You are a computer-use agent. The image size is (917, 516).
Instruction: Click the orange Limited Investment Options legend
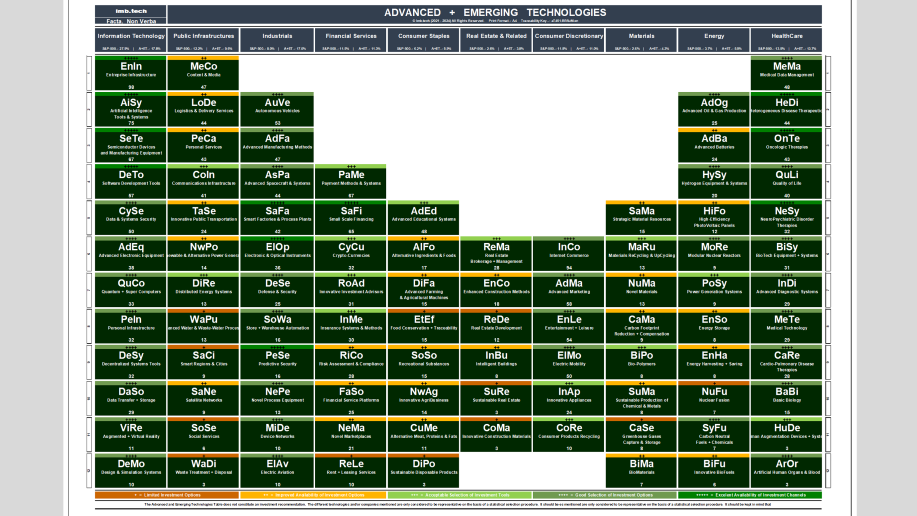coord(166,494)
